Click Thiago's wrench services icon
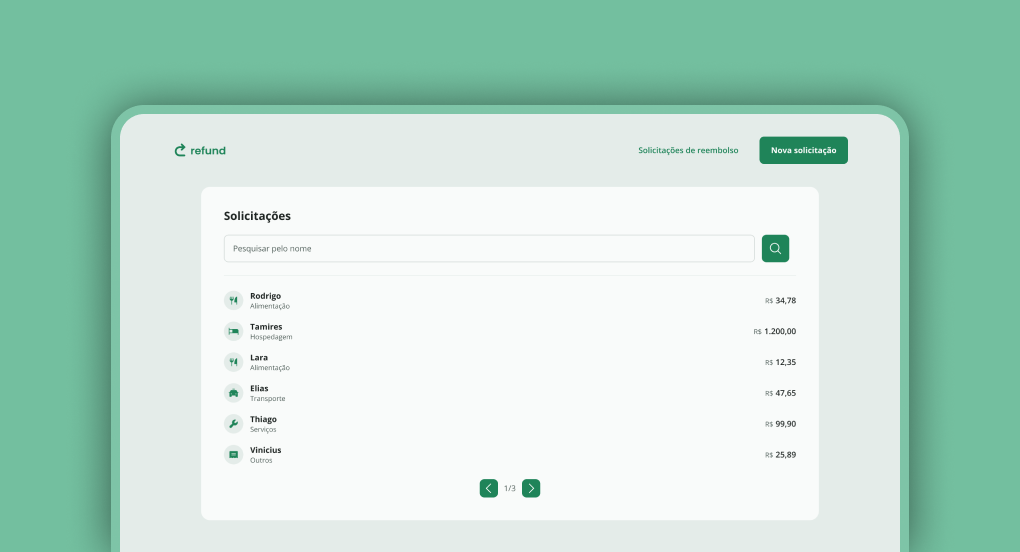 click(233, 424)
